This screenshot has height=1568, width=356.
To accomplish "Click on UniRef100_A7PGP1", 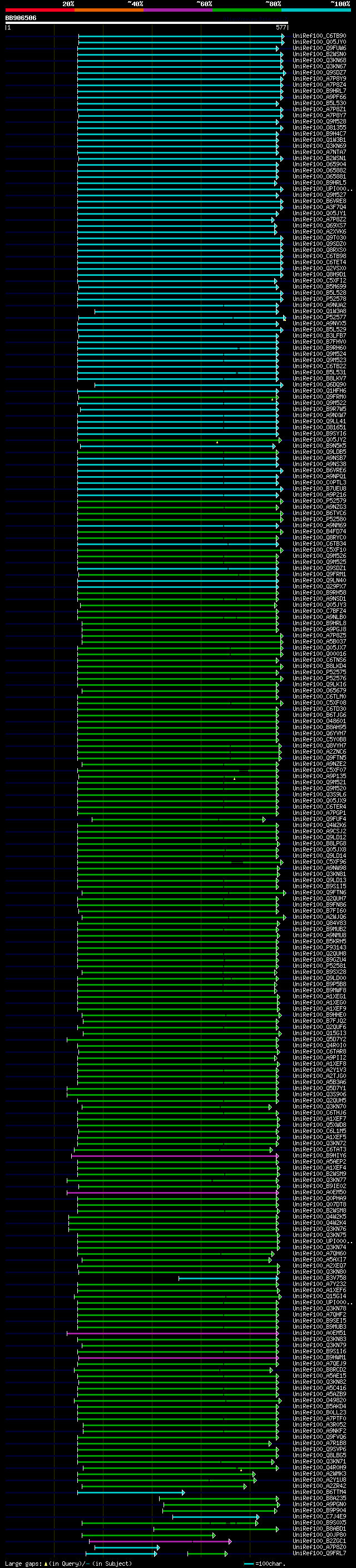I will [319, 813].
